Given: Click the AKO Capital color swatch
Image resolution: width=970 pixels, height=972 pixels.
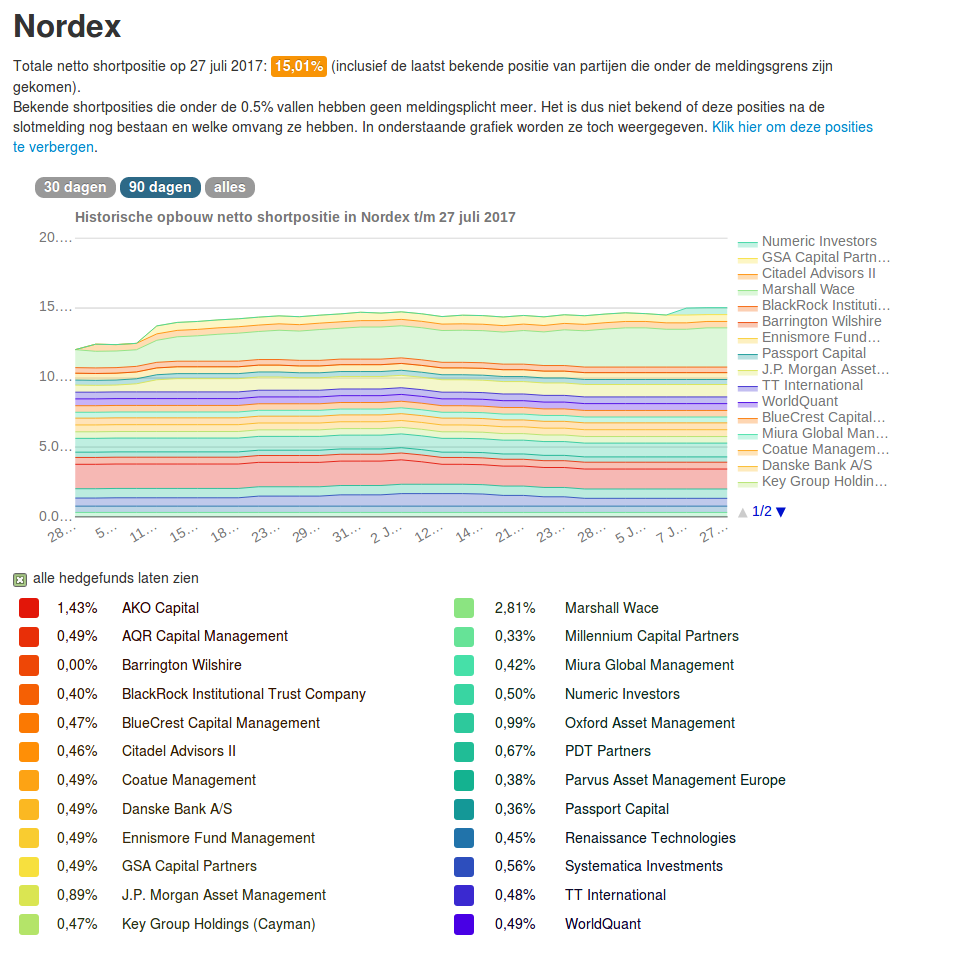Looking at the screenshot, I should point(29,608).
